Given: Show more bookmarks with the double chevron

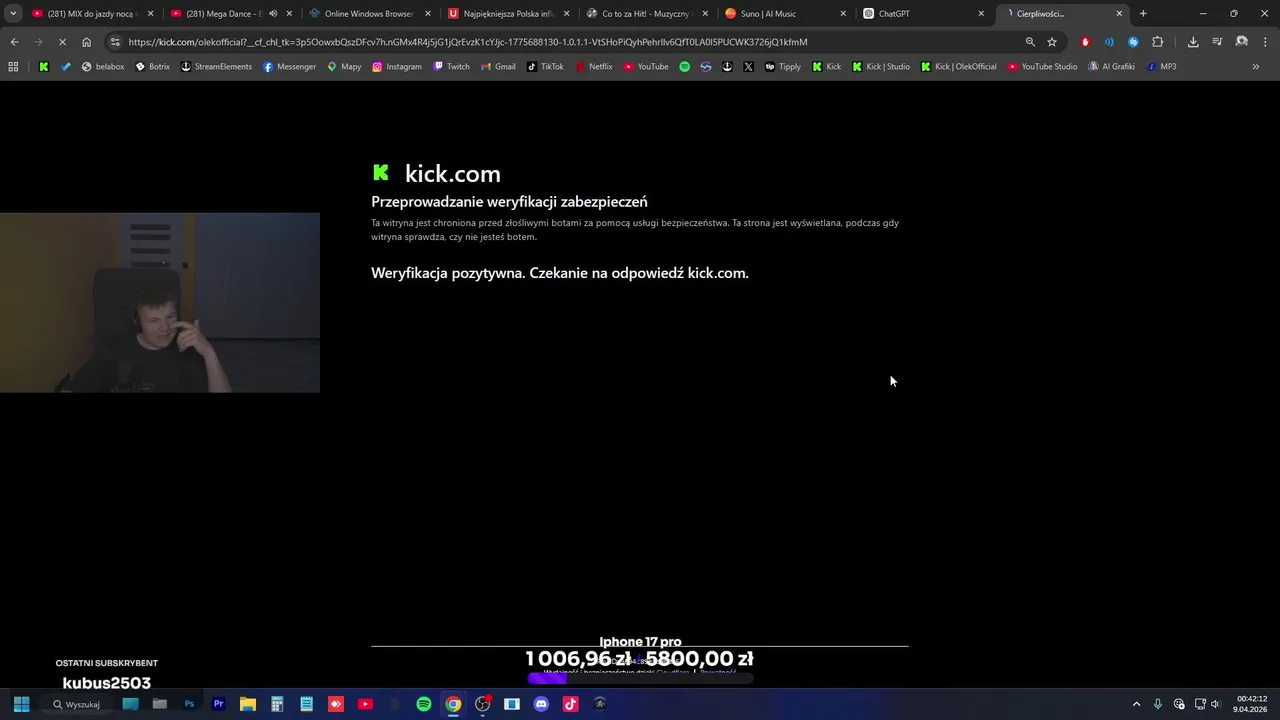Looking at the screenshot, I should click(x=1256, y=67).
